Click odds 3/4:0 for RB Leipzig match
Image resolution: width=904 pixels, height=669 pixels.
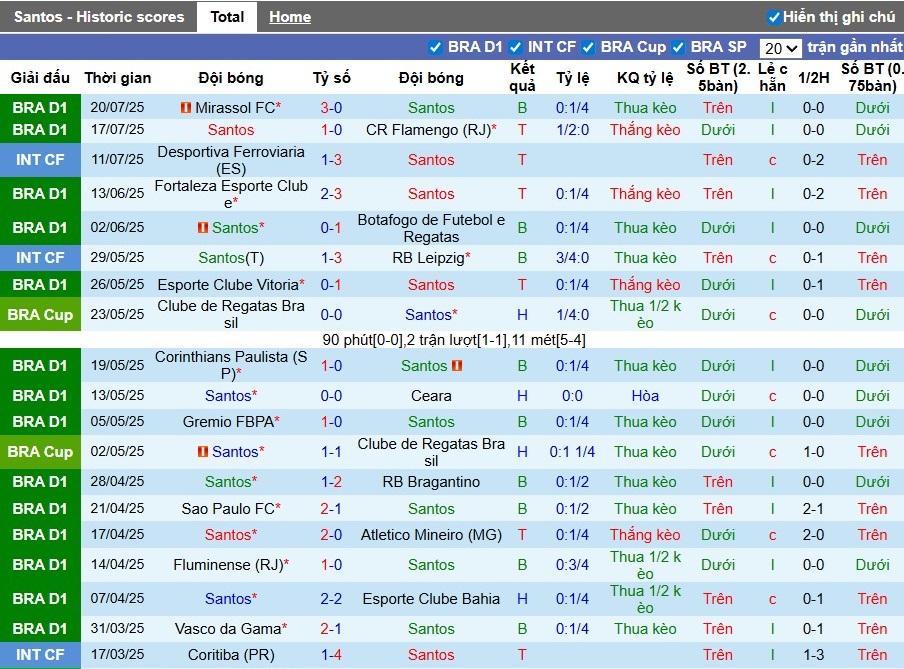tap(572, 258)
